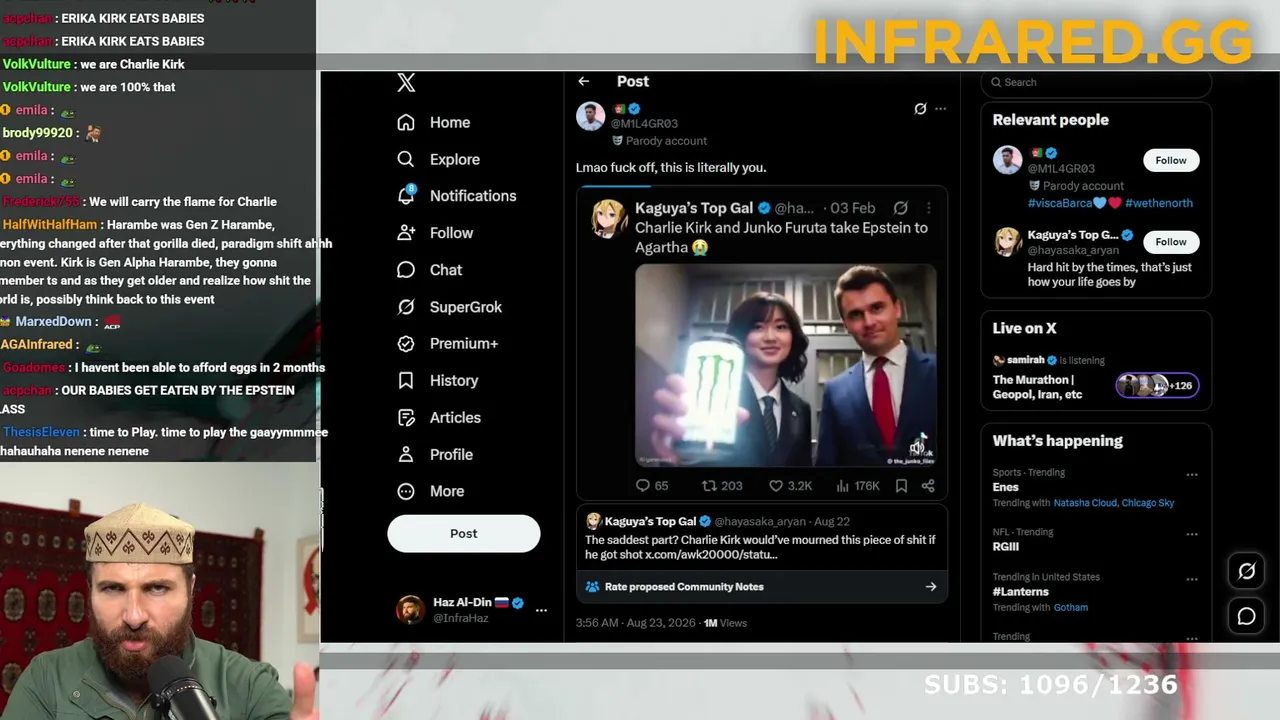Click the #viscaBarca hashtag link
The height and width of the screenshot is (720, 1280).
click(1060, 203)
